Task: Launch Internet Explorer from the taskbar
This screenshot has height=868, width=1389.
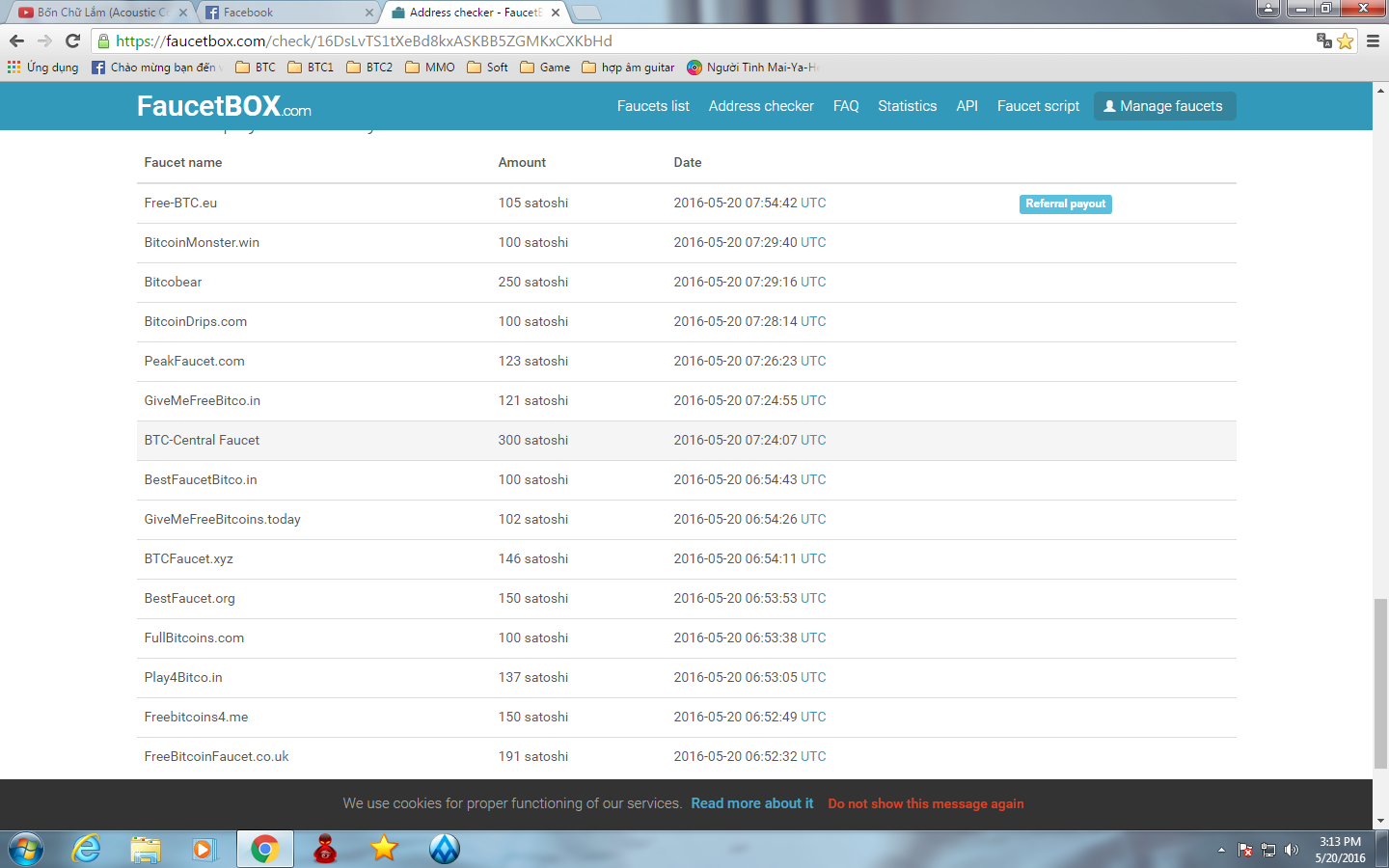Action: pos(87,849)
